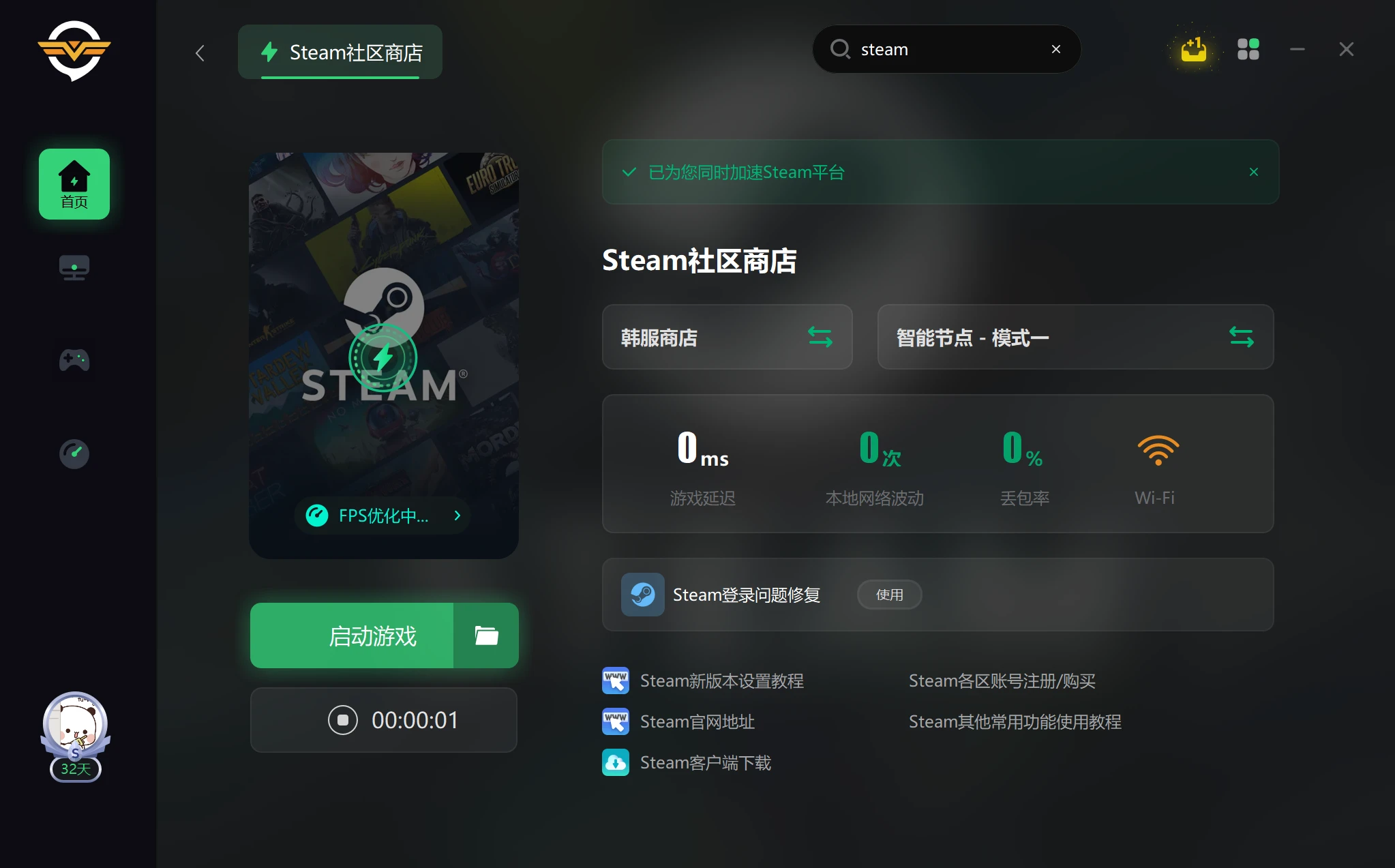Click the lightning bolt acceleration badge on cover
Screen dimensions: 1395x868
383,357
